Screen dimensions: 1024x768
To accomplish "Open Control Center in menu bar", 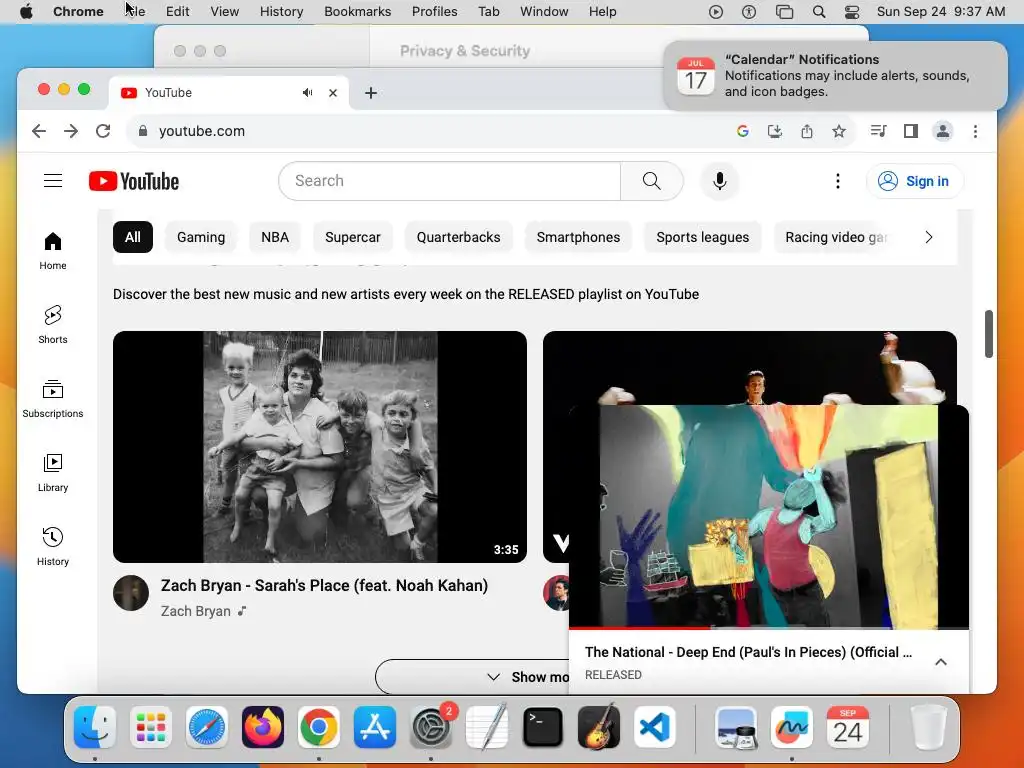I will point(852,11).
